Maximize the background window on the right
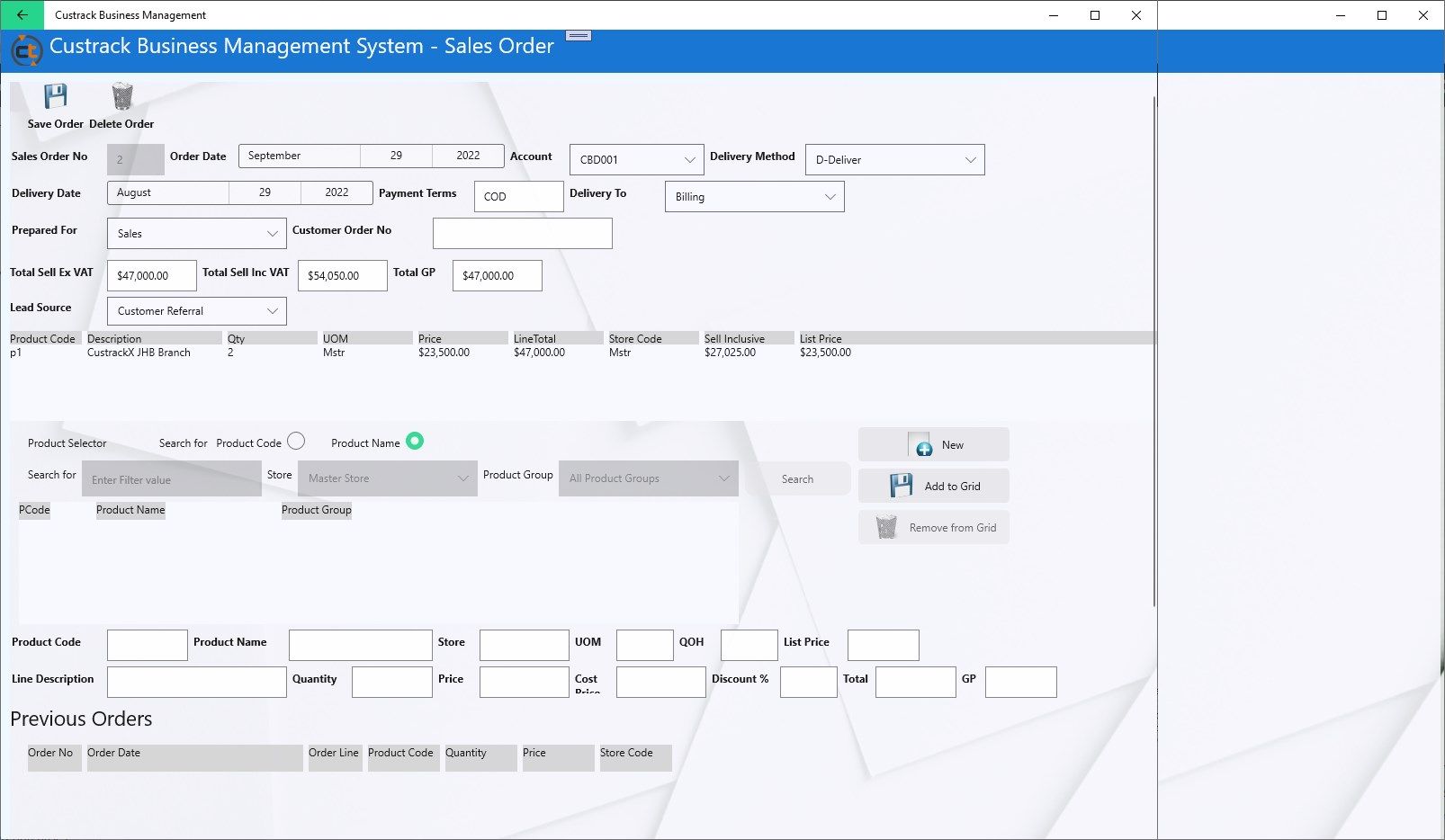1445x840 pixels. point(1382,15)
